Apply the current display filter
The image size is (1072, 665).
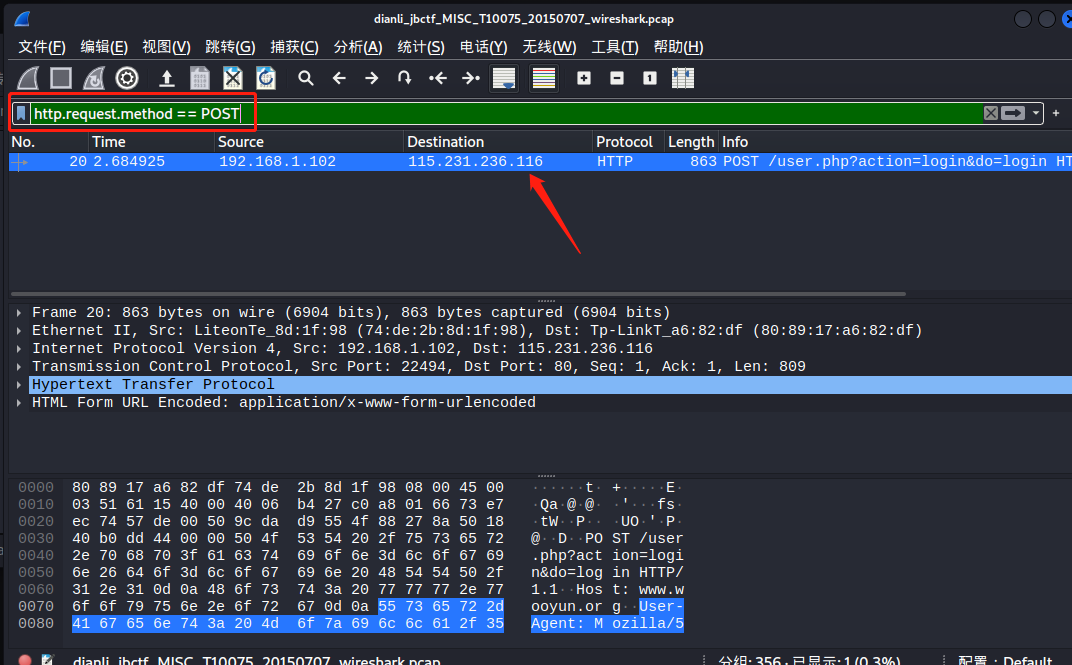[x=1013, y=113]
